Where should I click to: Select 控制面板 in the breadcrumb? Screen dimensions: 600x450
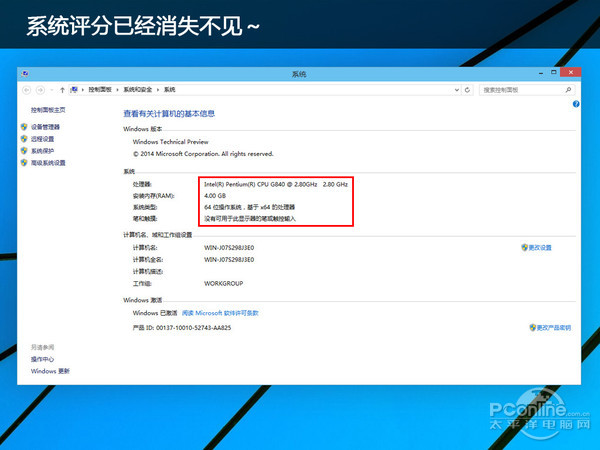(100, 90)
